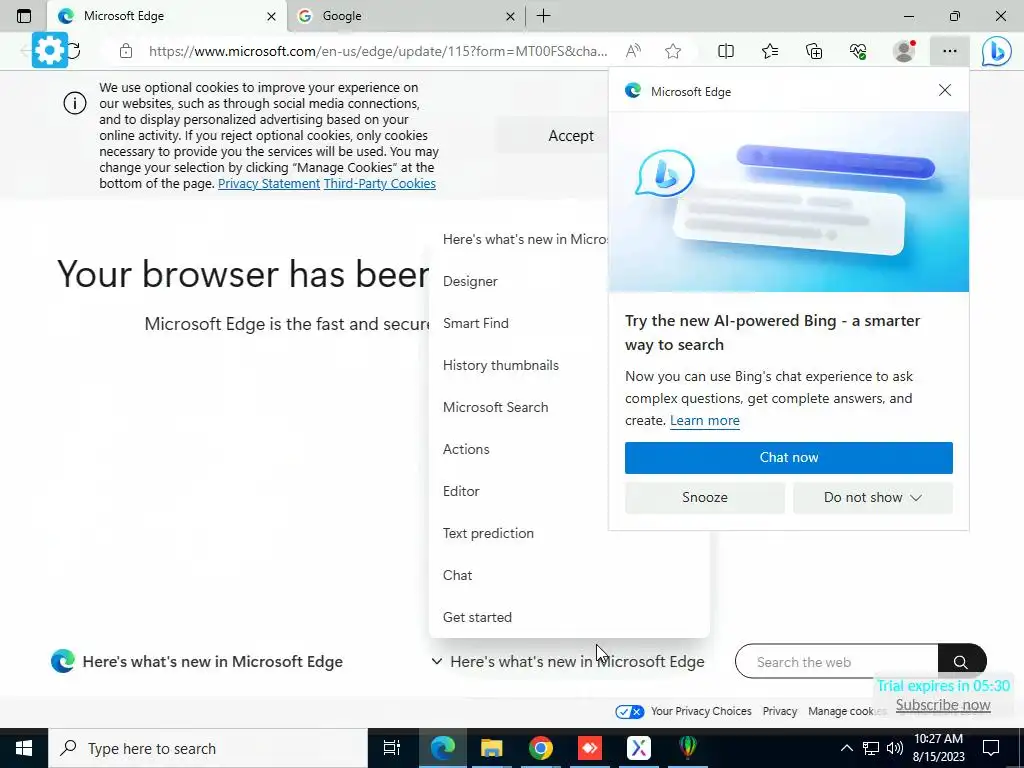Click the taskbar search box
1024x768 pixels.
click(x=208, y=748)
